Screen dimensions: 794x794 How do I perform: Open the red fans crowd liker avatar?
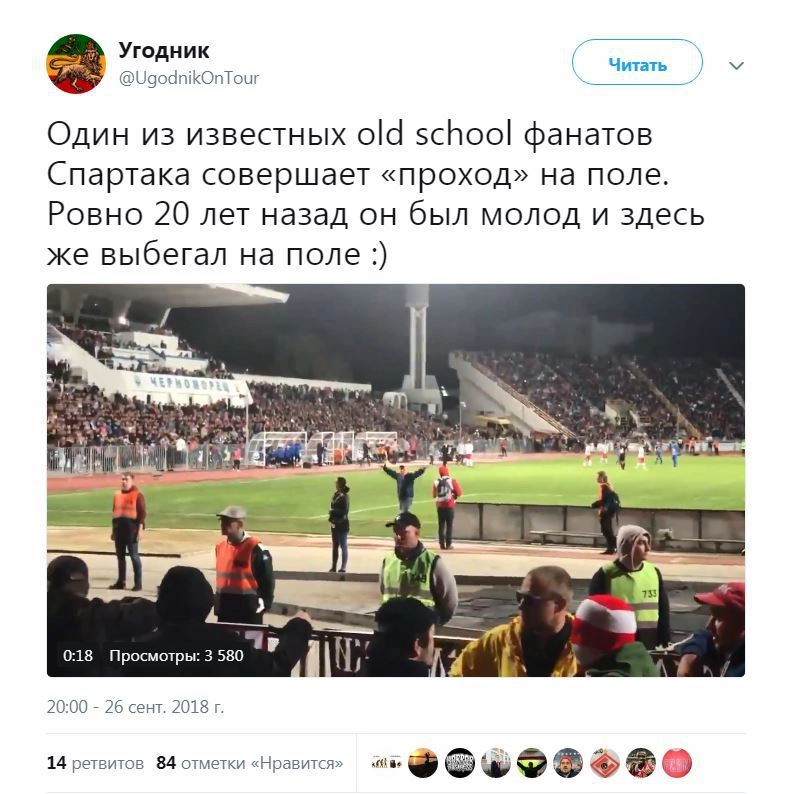pyautogui.click(x=641, y=763)
